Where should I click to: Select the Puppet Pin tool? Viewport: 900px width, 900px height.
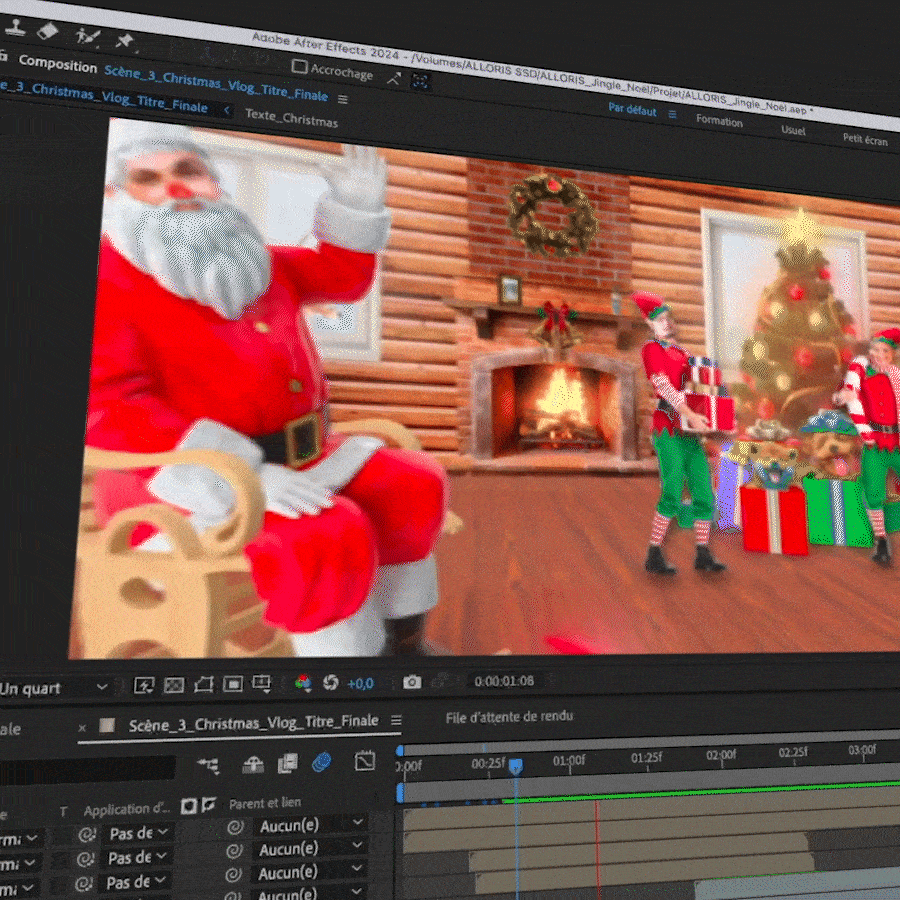(x=124, y=40)
